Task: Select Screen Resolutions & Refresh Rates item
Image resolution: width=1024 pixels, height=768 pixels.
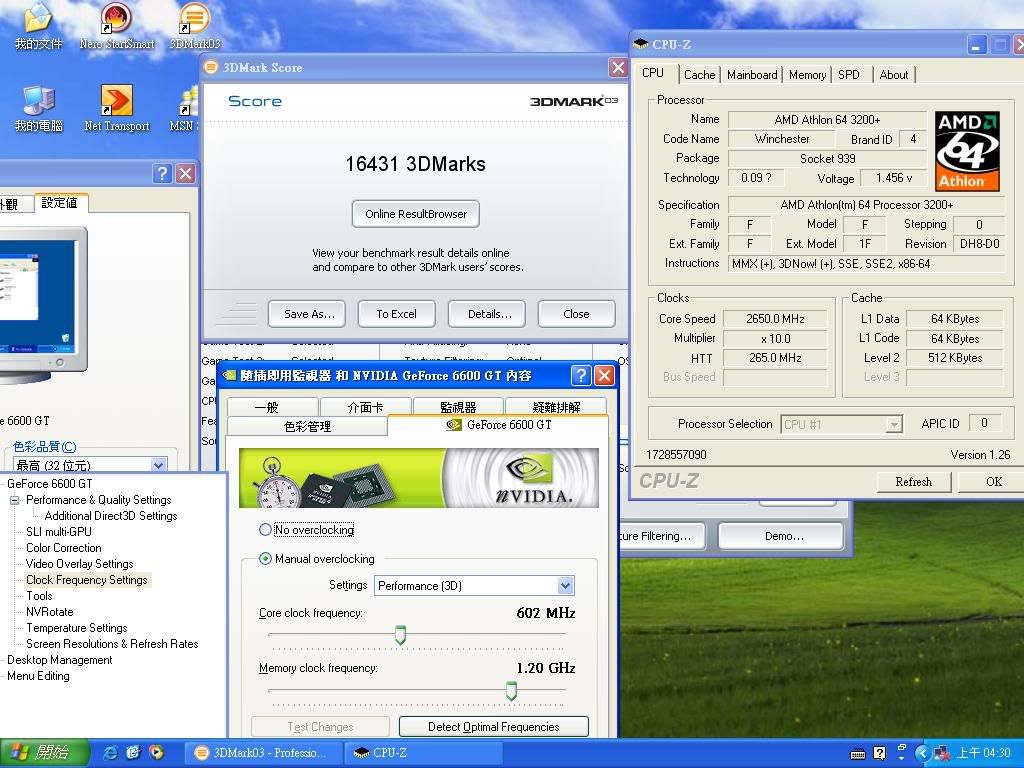Action: pyautogui.click(x=112, y=644)
